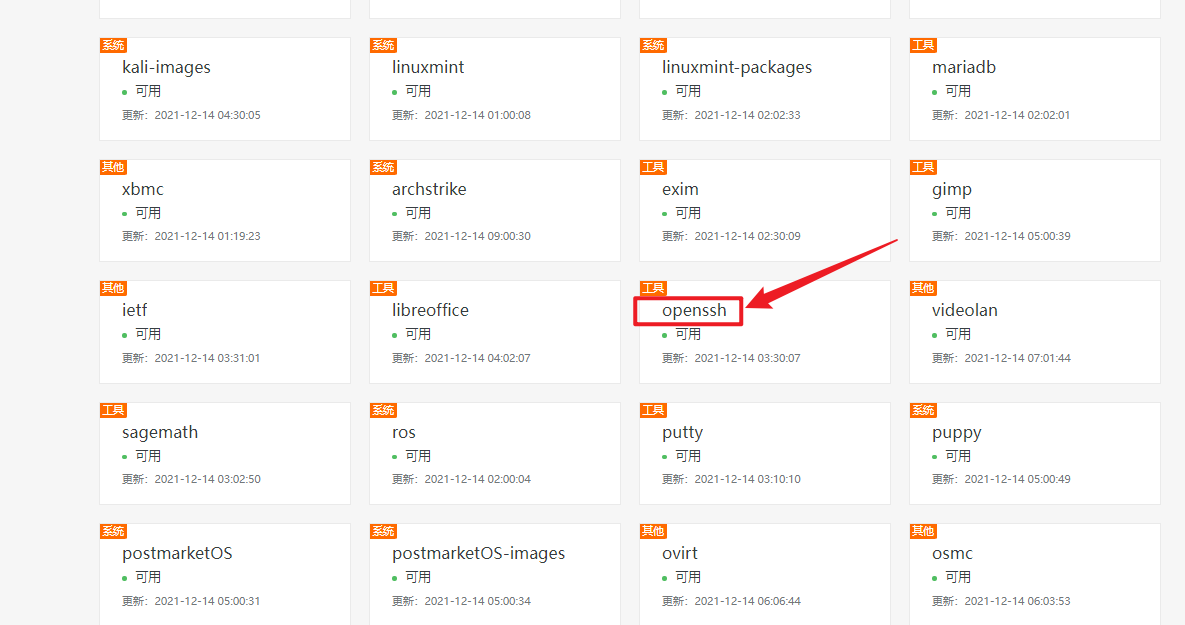Open the openssh mirror highlighted in red
Screen dimensions: 1185x625
coord(690,310)
